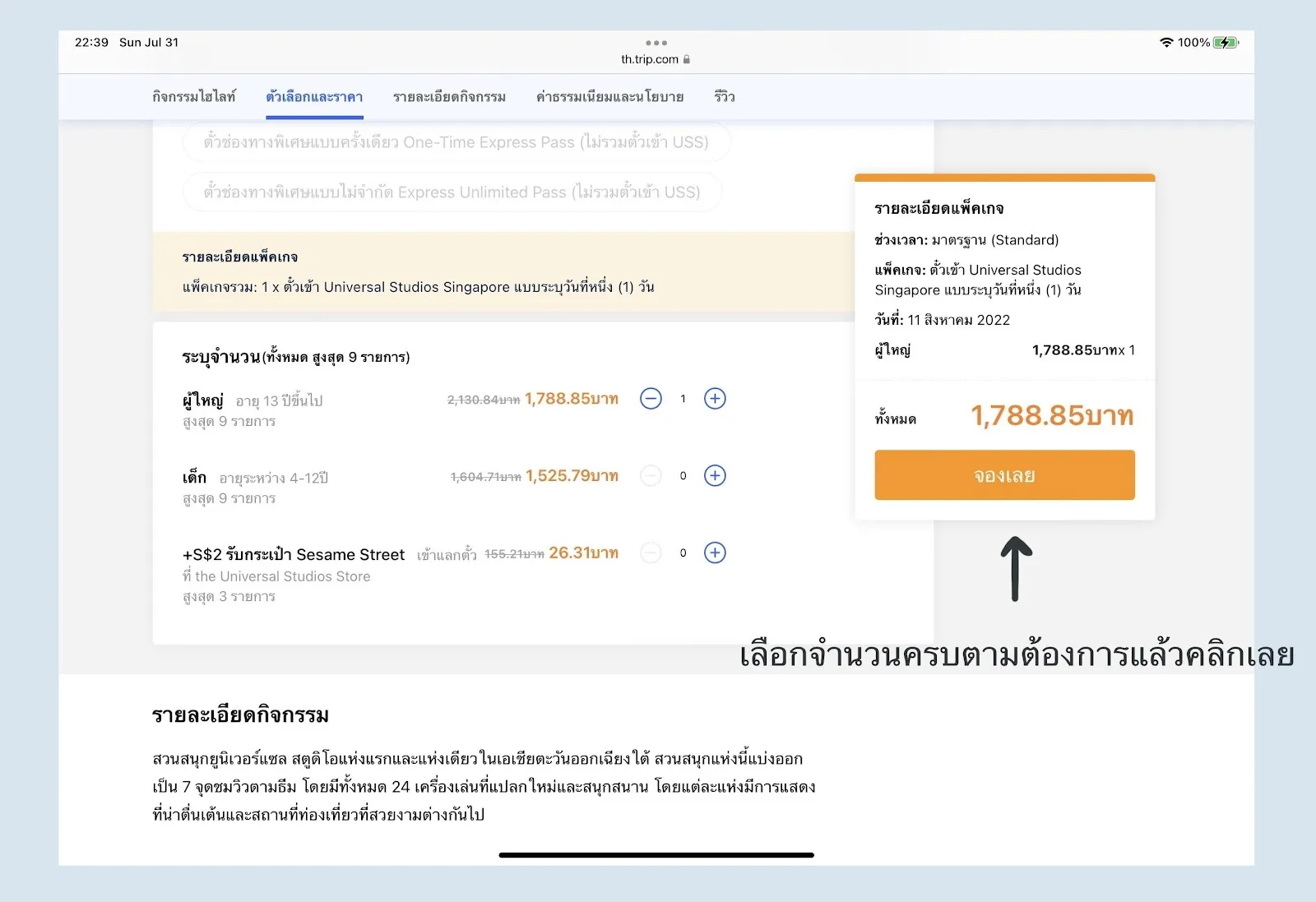Click the ระบุจำนวน quantity heading
The width and height of the screenshot is (1316, 902).
(221, 357)
